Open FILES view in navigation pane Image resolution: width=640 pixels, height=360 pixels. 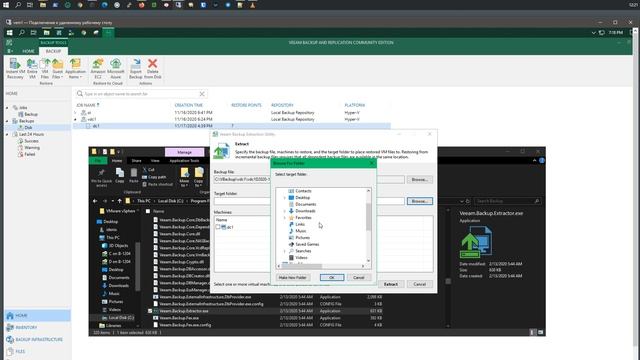(x=37, y=351)
